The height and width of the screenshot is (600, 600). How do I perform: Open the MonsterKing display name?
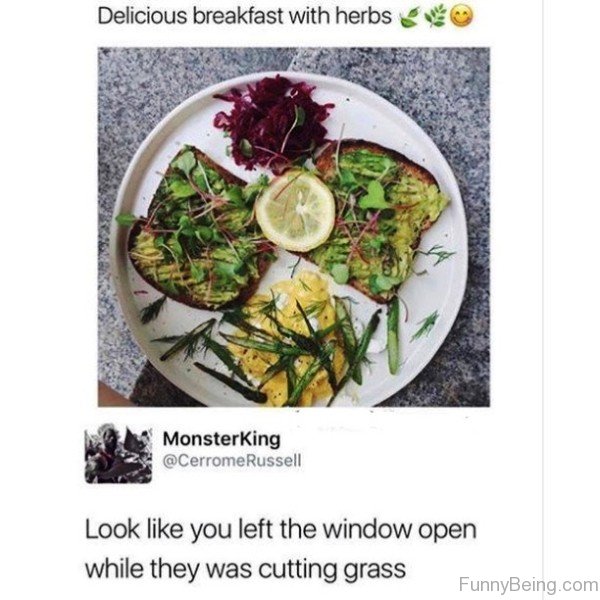click(222, 439)
